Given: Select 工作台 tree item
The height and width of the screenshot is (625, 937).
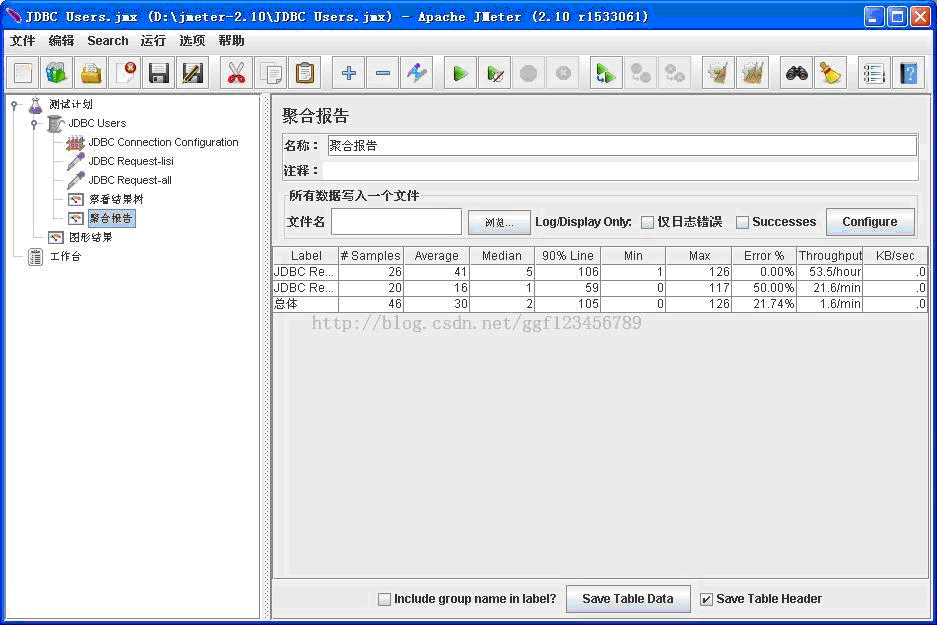Looking at the screenshot, I should click(65, 257).
